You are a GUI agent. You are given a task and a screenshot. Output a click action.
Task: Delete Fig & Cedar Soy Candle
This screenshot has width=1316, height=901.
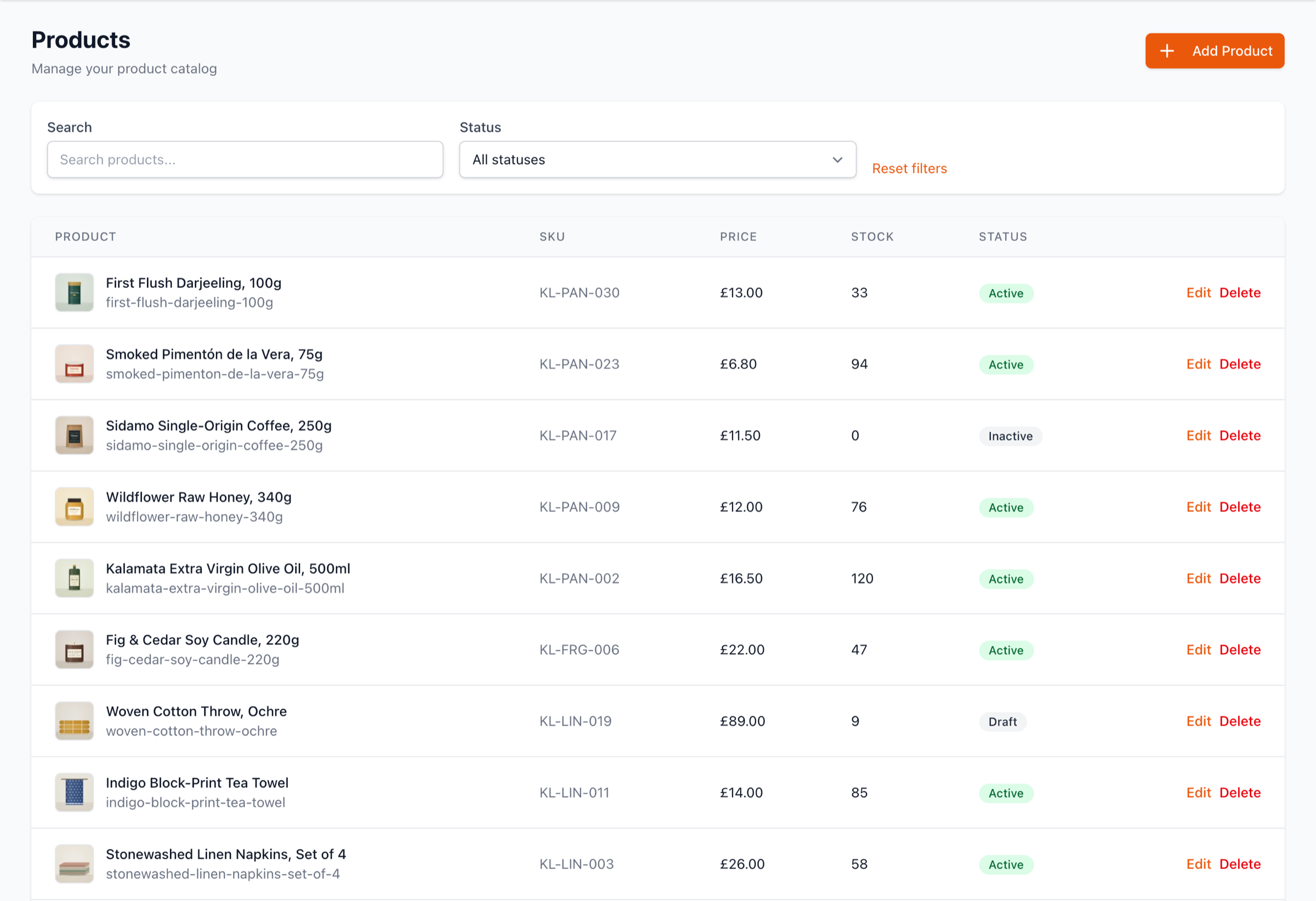tap(1240, 649)
